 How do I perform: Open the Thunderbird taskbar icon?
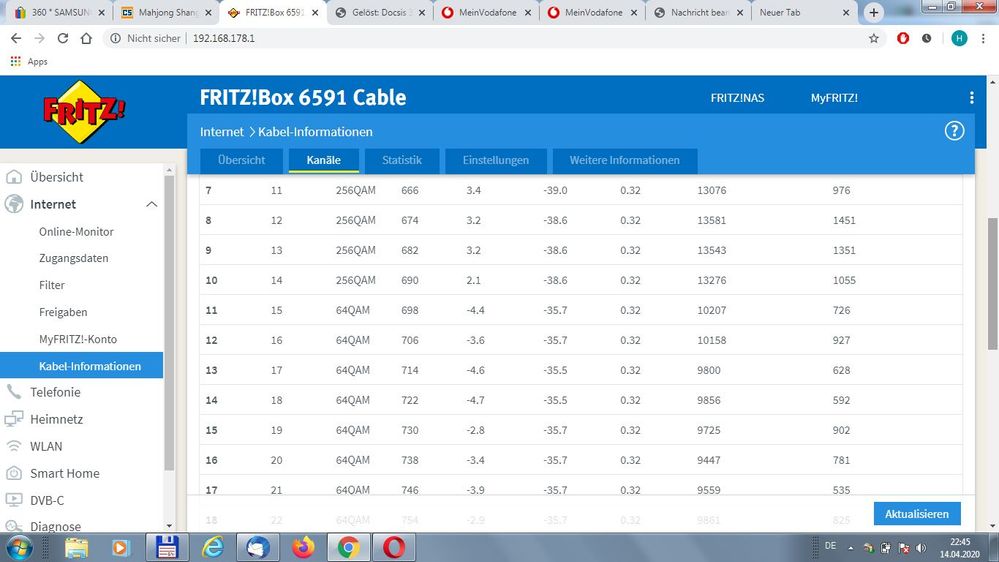(x=257, y=547)
